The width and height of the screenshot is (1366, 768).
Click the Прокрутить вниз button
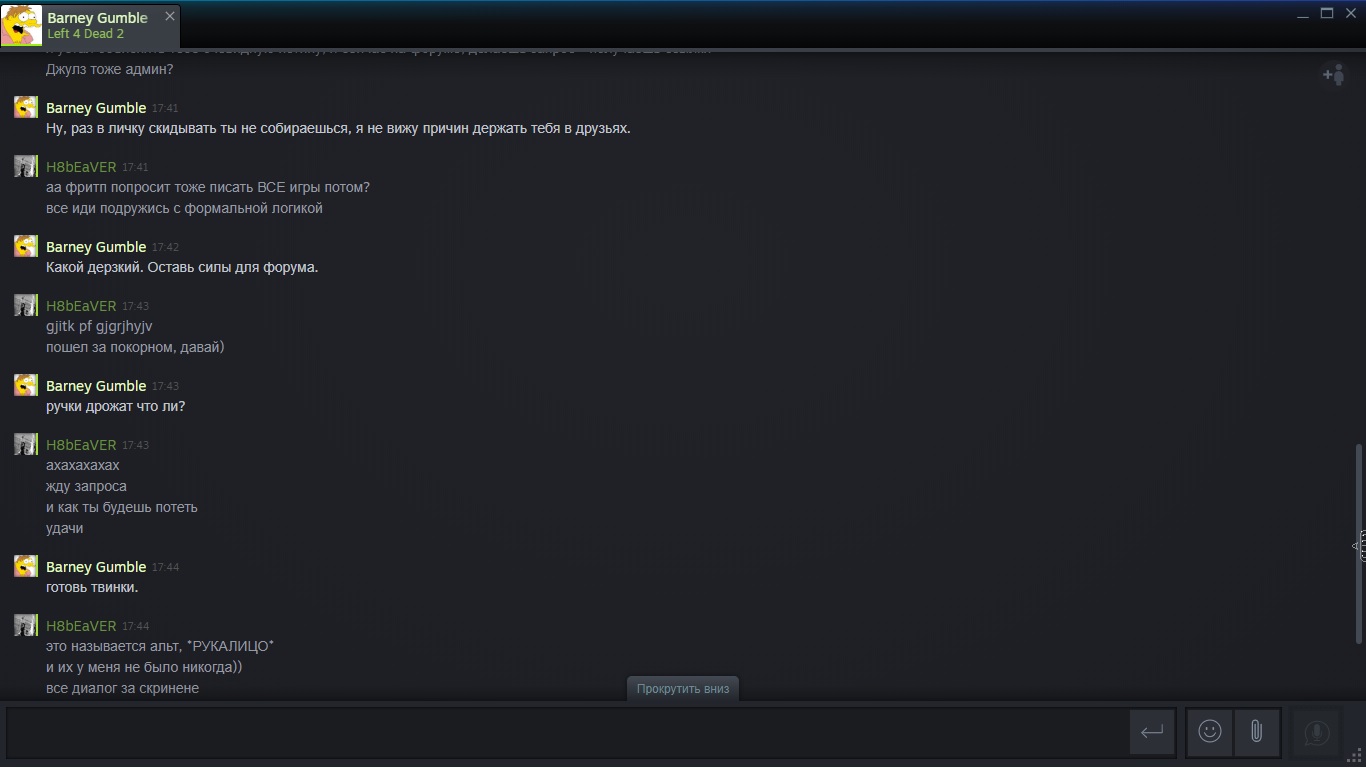click(x=683, y=688)
